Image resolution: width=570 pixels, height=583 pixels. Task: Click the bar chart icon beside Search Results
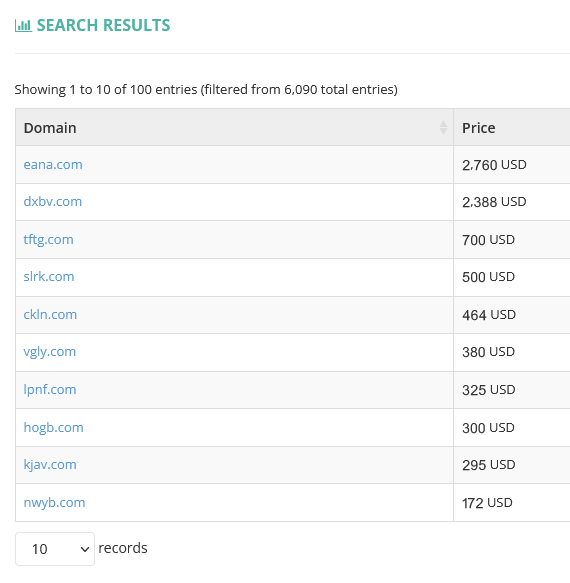[23, 26]
